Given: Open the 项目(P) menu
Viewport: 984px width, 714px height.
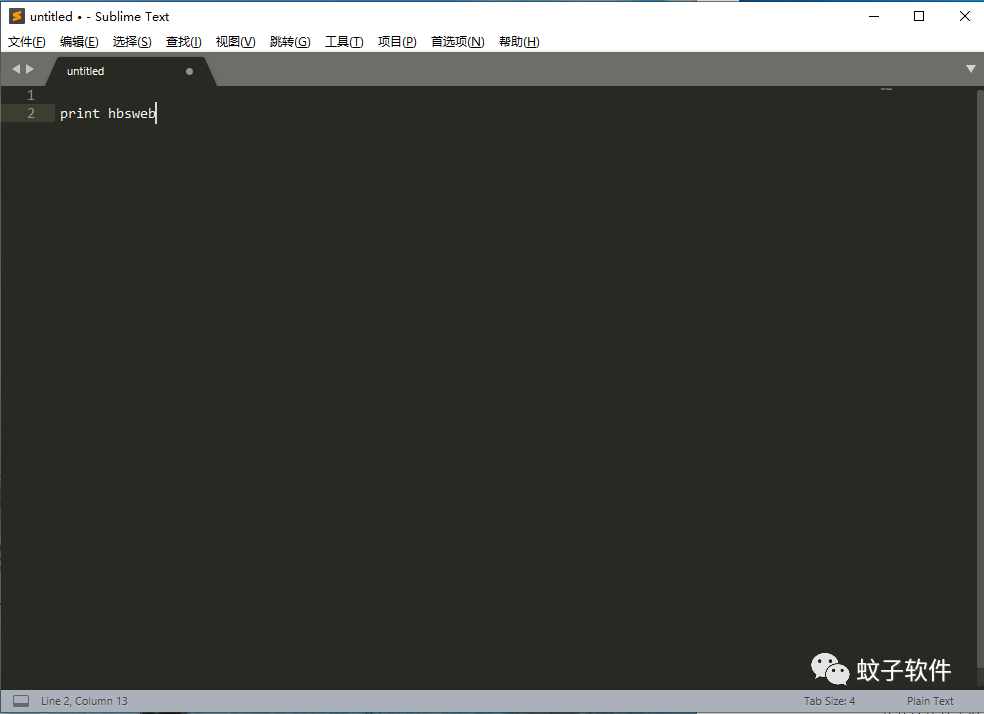Looking at the screenshot, I should [x=397, y=42].
